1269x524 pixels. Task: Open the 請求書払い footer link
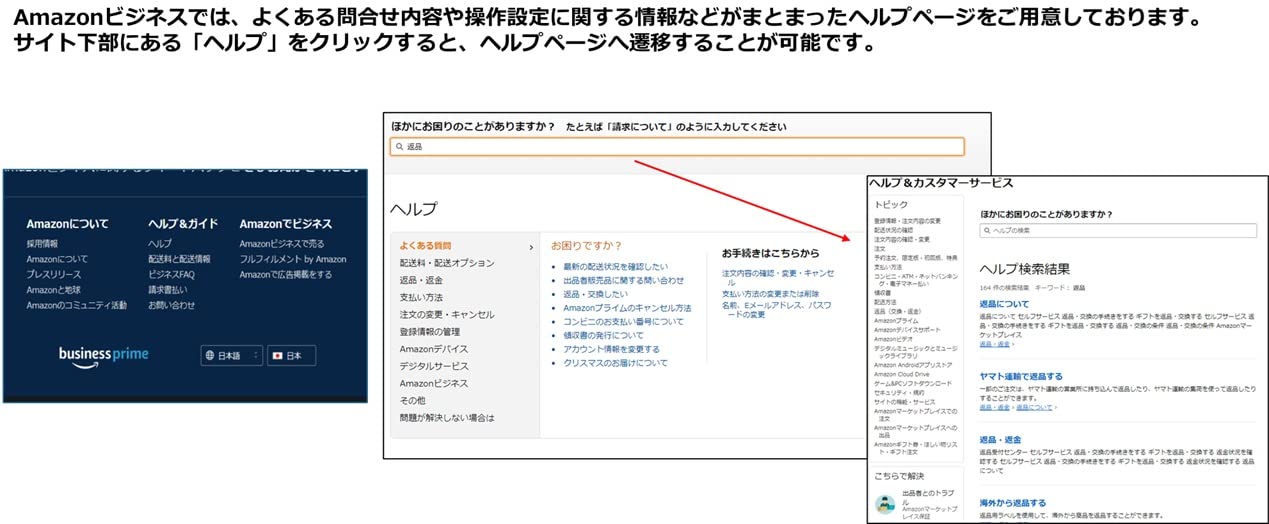tap(168, 289)
